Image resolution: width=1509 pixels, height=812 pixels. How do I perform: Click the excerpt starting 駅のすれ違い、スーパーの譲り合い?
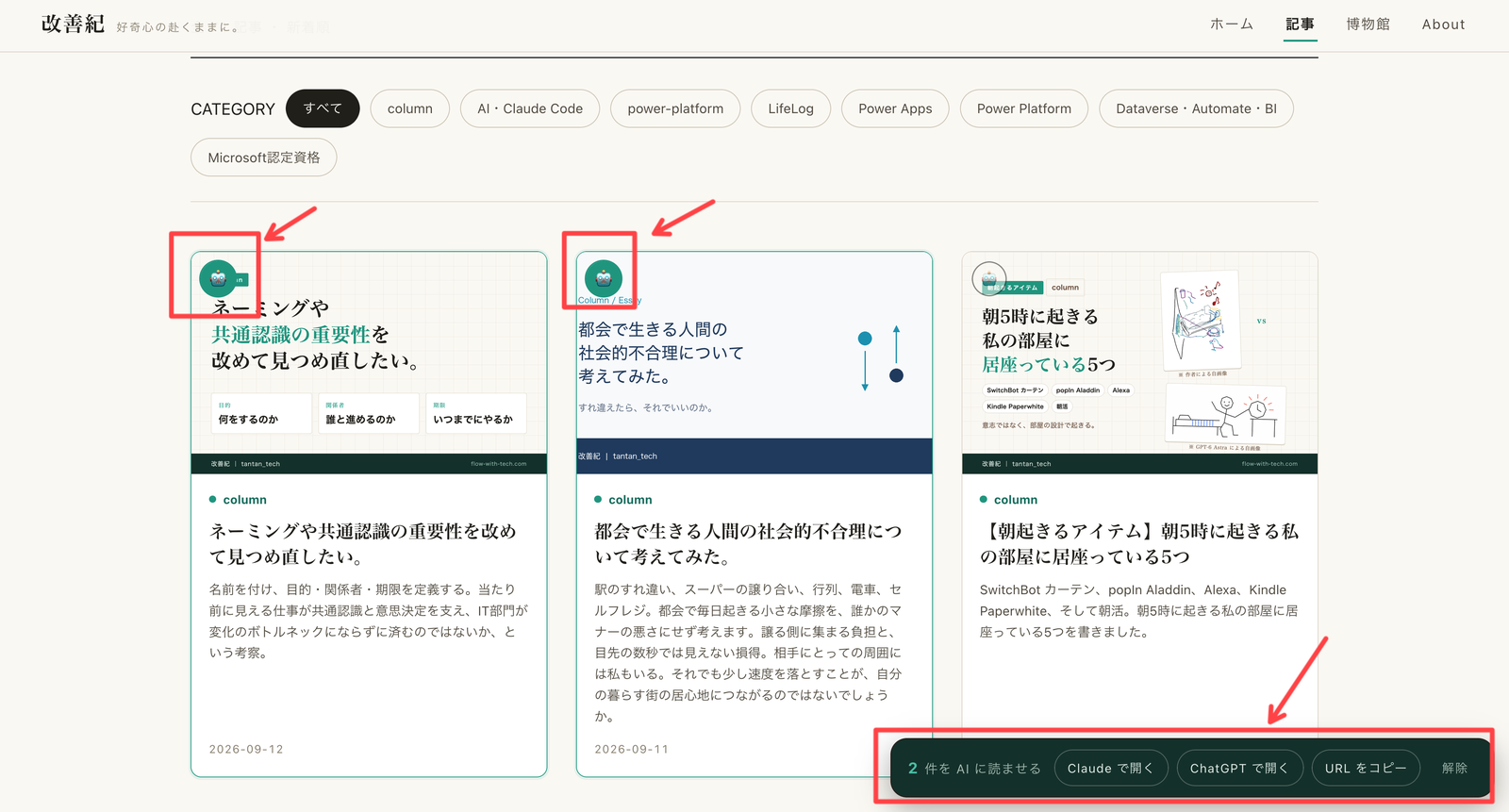[748, 653]
